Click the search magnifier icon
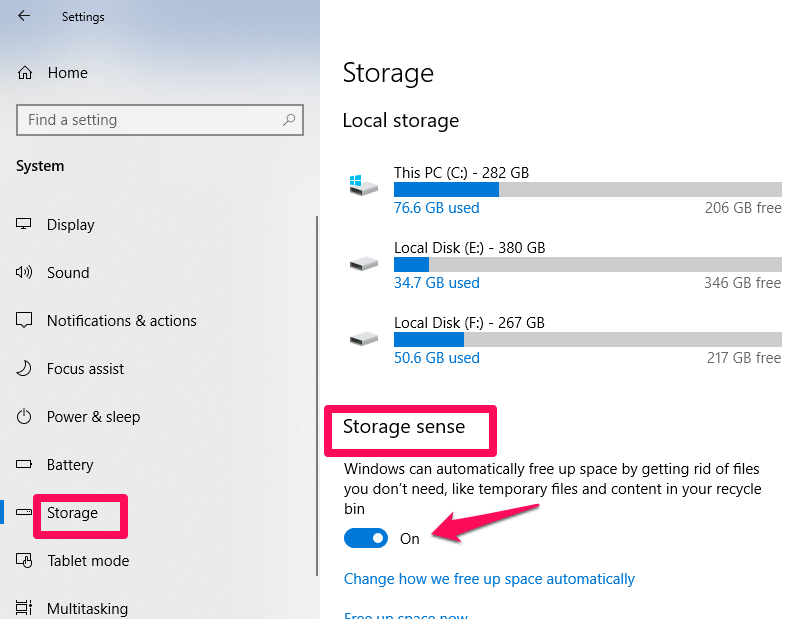Image resolution: width=791 pixels, height=619 pixels. coord(289,120)
